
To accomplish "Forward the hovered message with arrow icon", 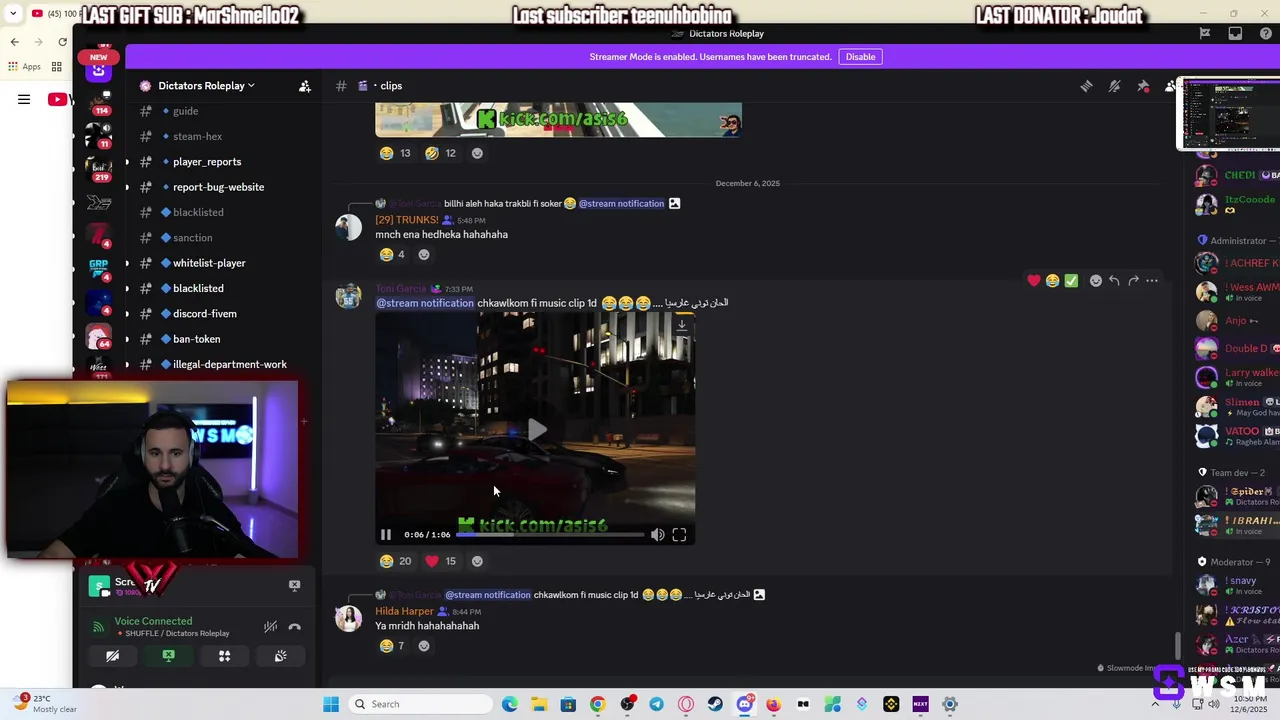I will pyautogui.click(x=1133, y=281).
